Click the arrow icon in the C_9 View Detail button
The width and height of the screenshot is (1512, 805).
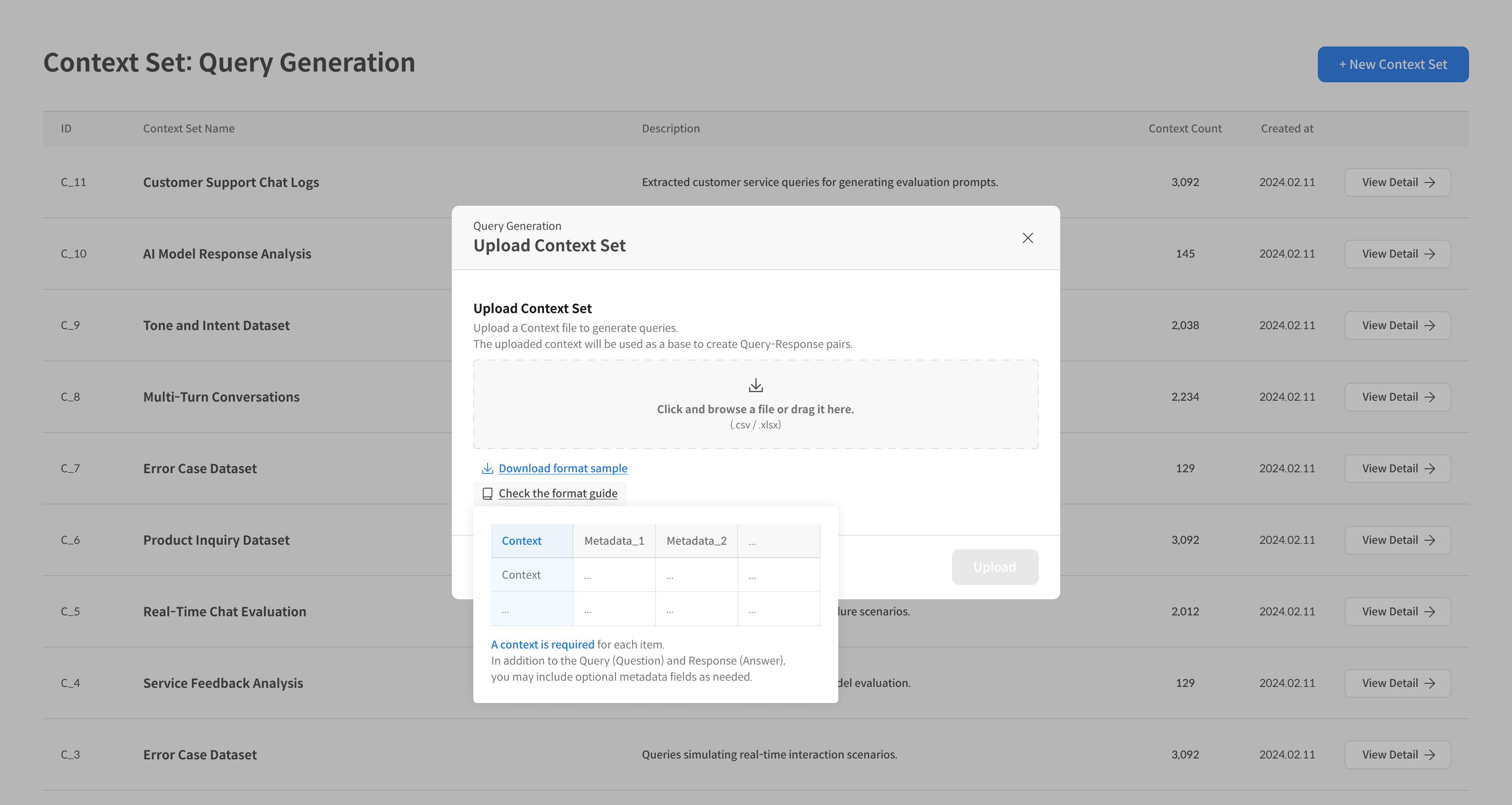(1430, 326)
